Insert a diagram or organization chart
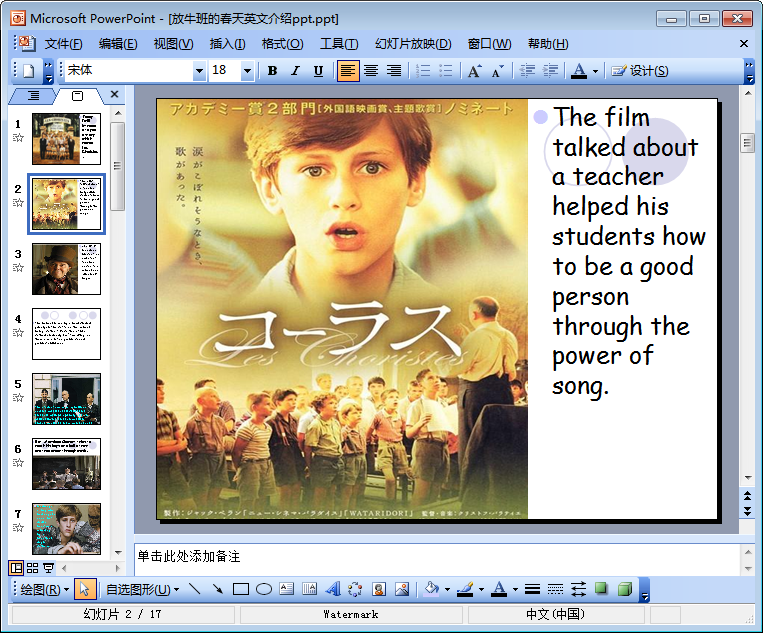This screenshot has height=633, width=763. [355, 589]
